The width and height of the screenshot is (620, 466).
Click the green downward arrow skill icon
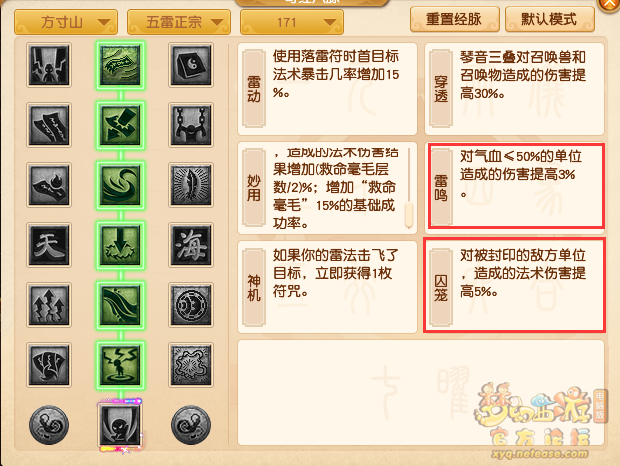click(x=120, y=245)
